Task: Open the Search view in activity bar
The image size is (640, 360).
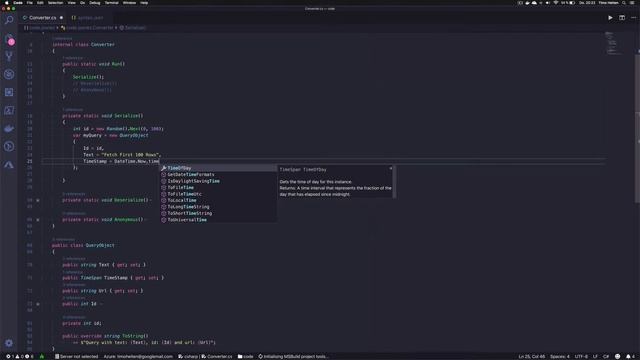Action: (x=9, y=20)
